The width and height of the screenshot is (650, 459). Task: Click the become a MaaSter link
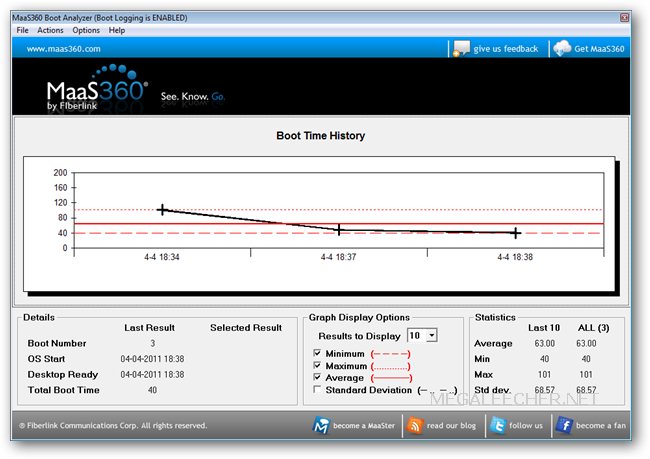(364, 425)
